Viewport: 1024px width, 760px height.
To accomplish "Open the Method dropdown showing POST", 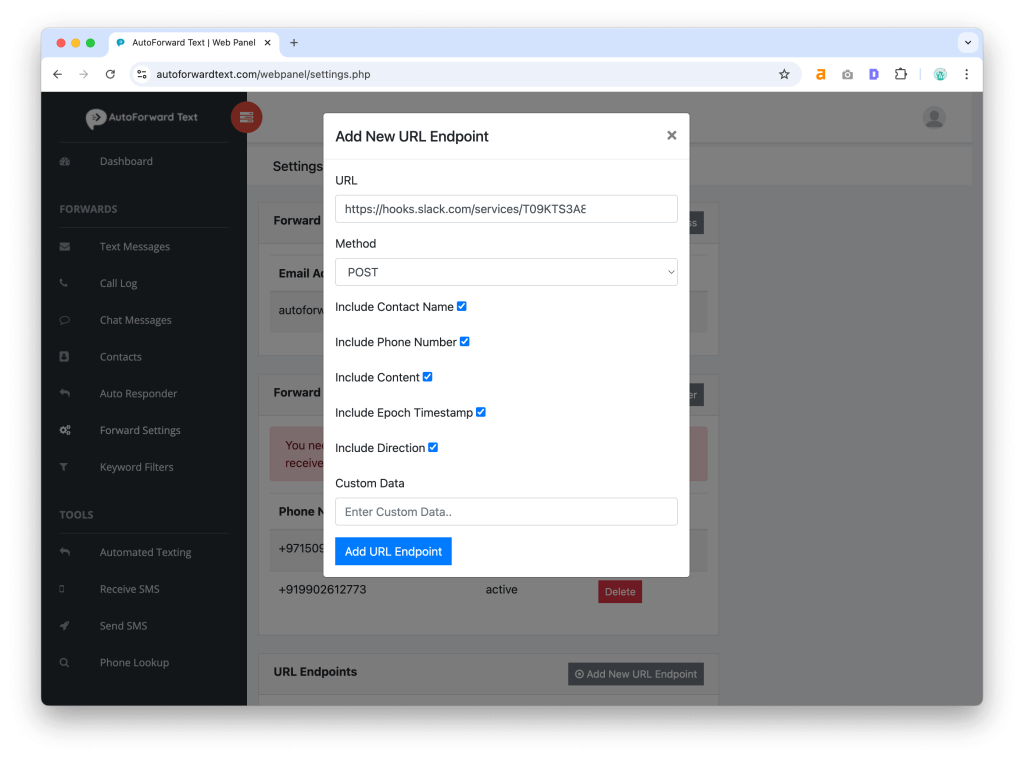I will point(506,272).
